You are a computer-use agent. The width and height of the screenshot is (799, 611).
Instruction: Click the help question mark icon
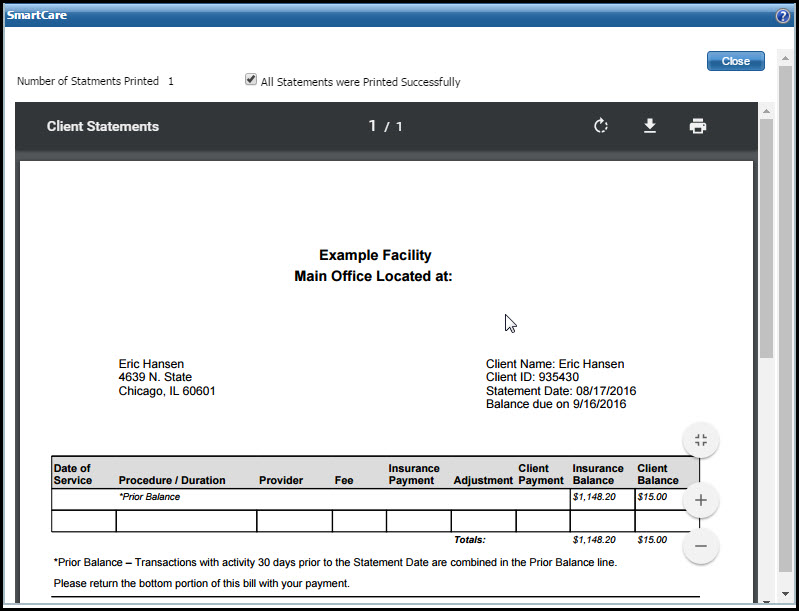click(782, 16)
